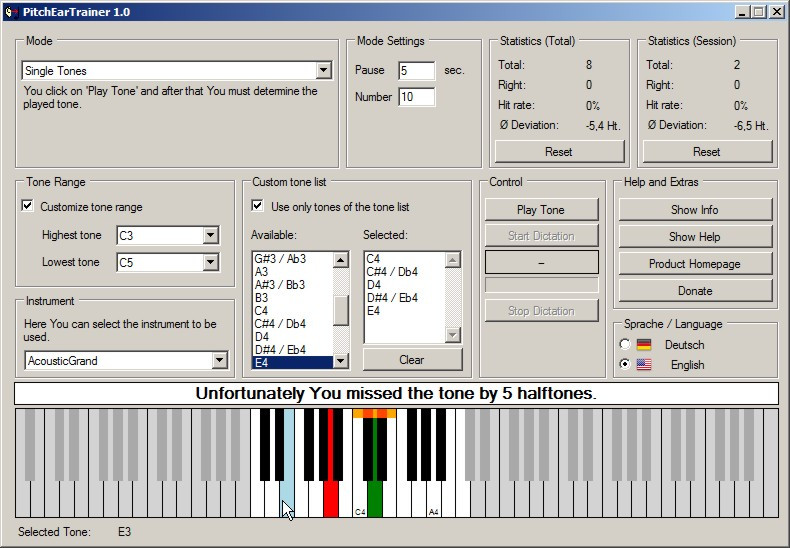The image size is (790, 548).
Task: Clear the selected tone list
Action: 412,360
